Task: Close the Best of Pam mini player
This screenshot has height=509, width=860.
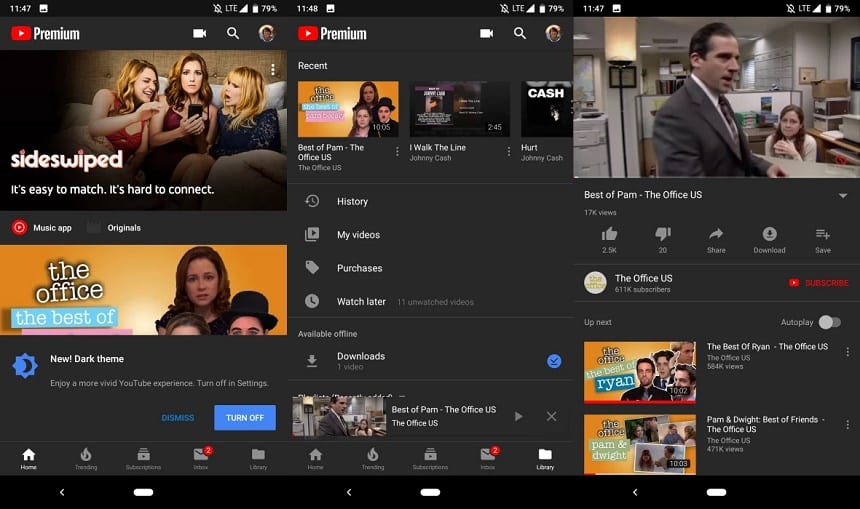Action: click(x=551, y=416)
